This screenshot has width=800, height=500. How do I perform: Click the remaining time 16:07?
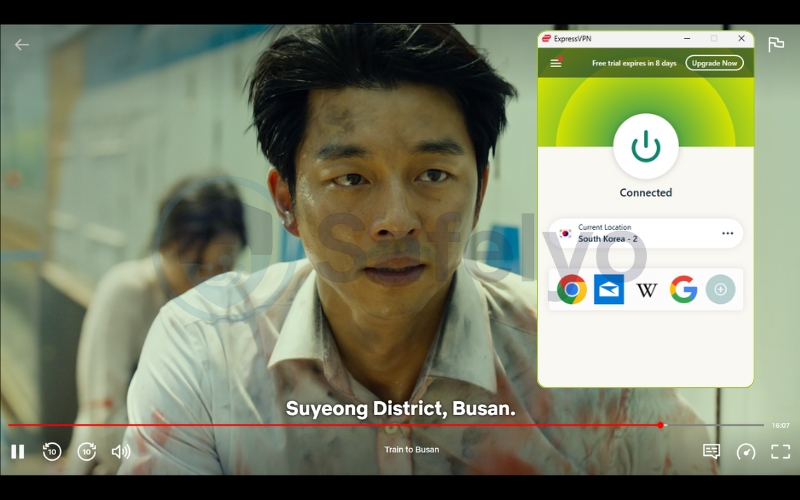point(781,425)
